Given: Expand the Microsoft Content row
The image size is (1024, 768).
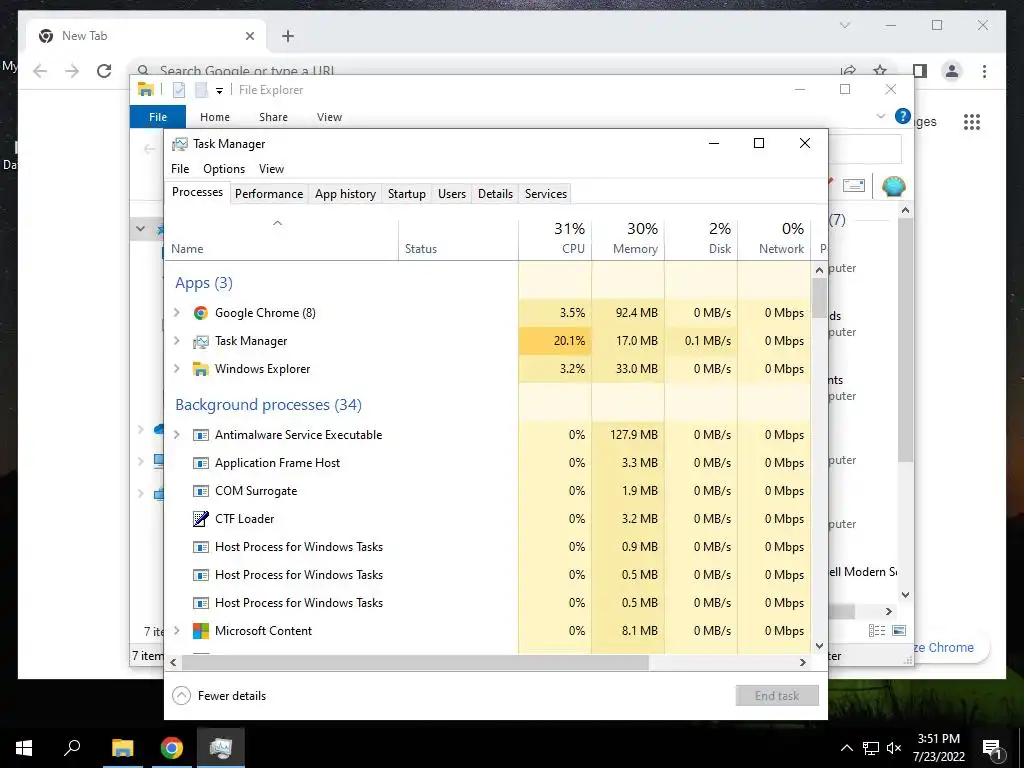Looking at the screenshot, I should click(176, 631).
